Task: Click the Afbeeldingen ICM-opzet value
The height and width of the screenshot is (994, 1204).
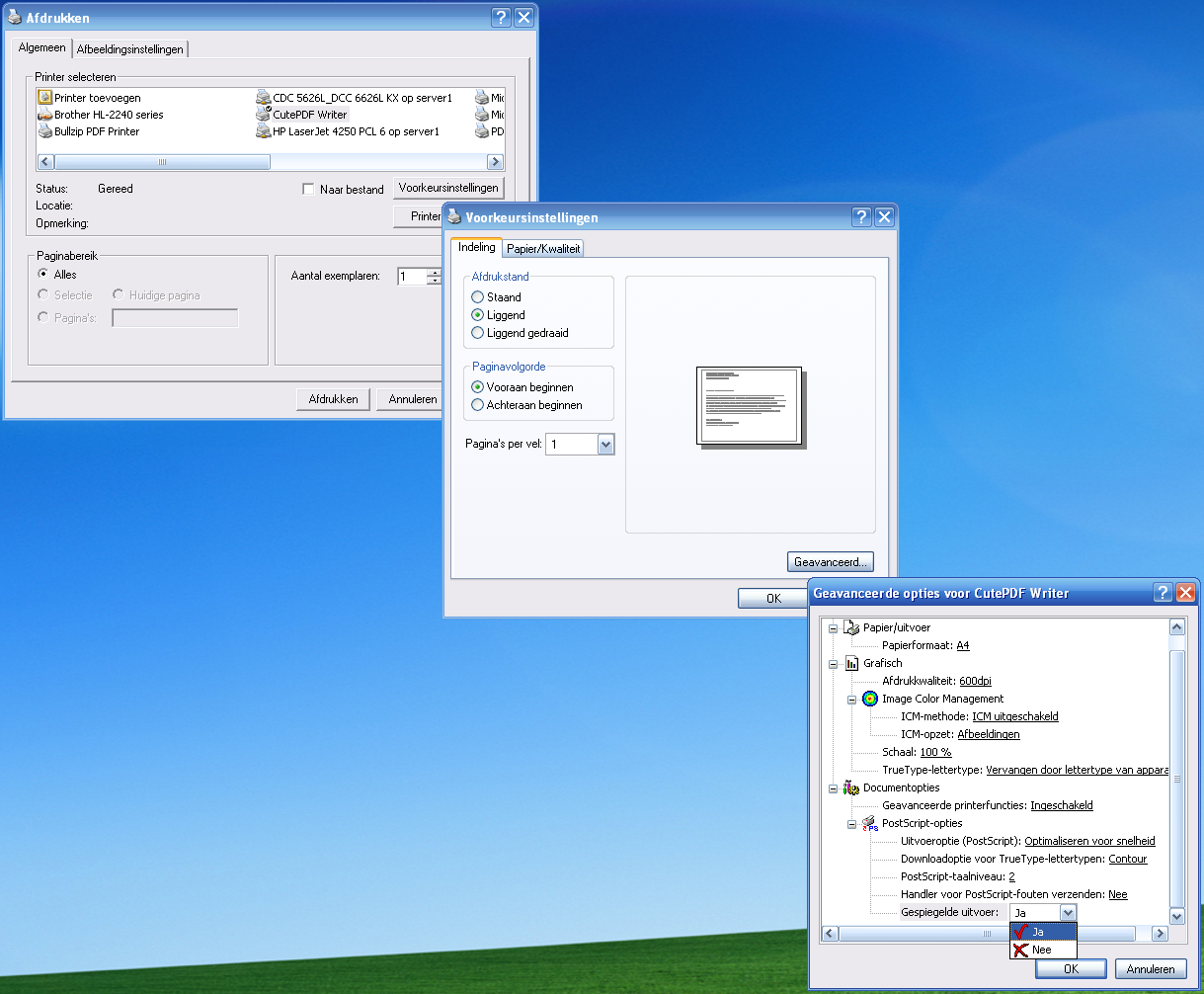Action: [989, 734]
